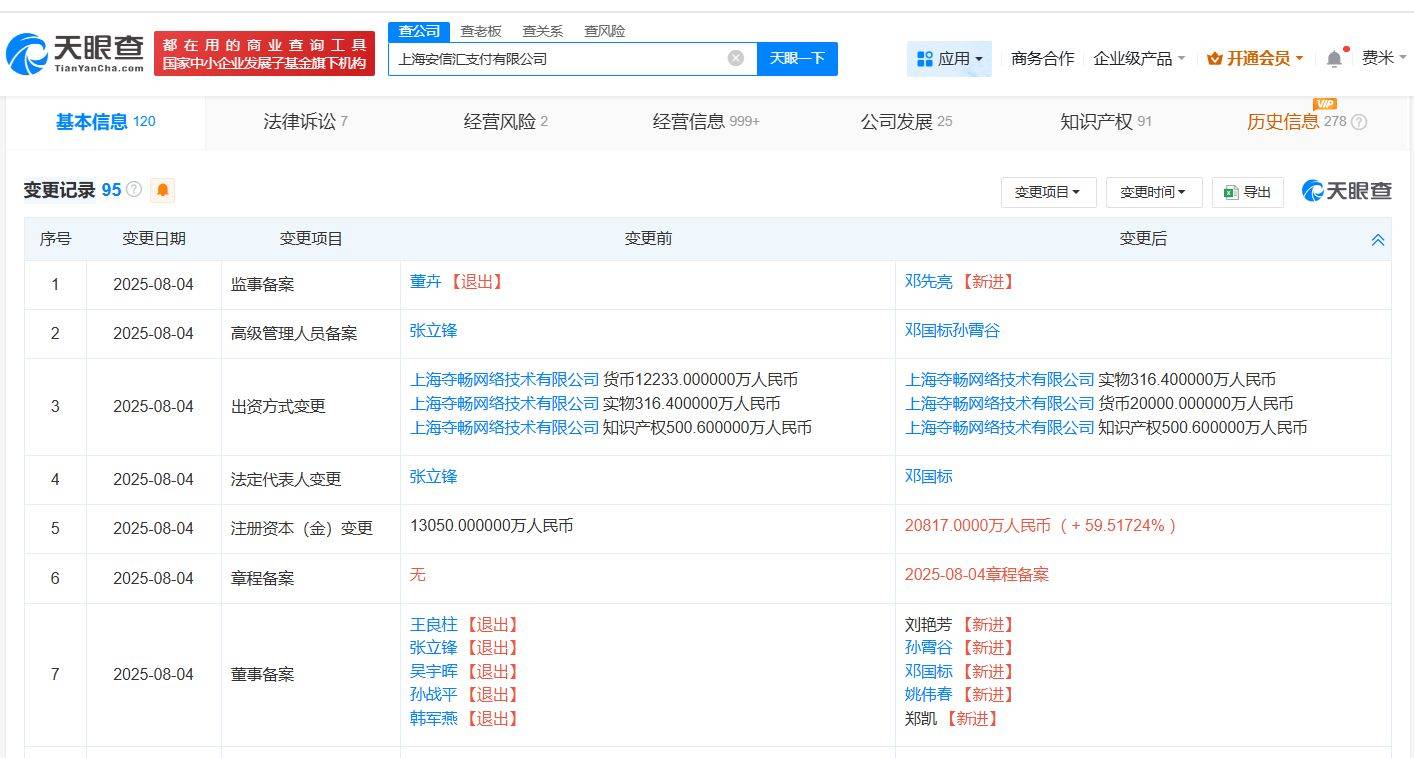Open 孙战平 director link

(433, 695)
